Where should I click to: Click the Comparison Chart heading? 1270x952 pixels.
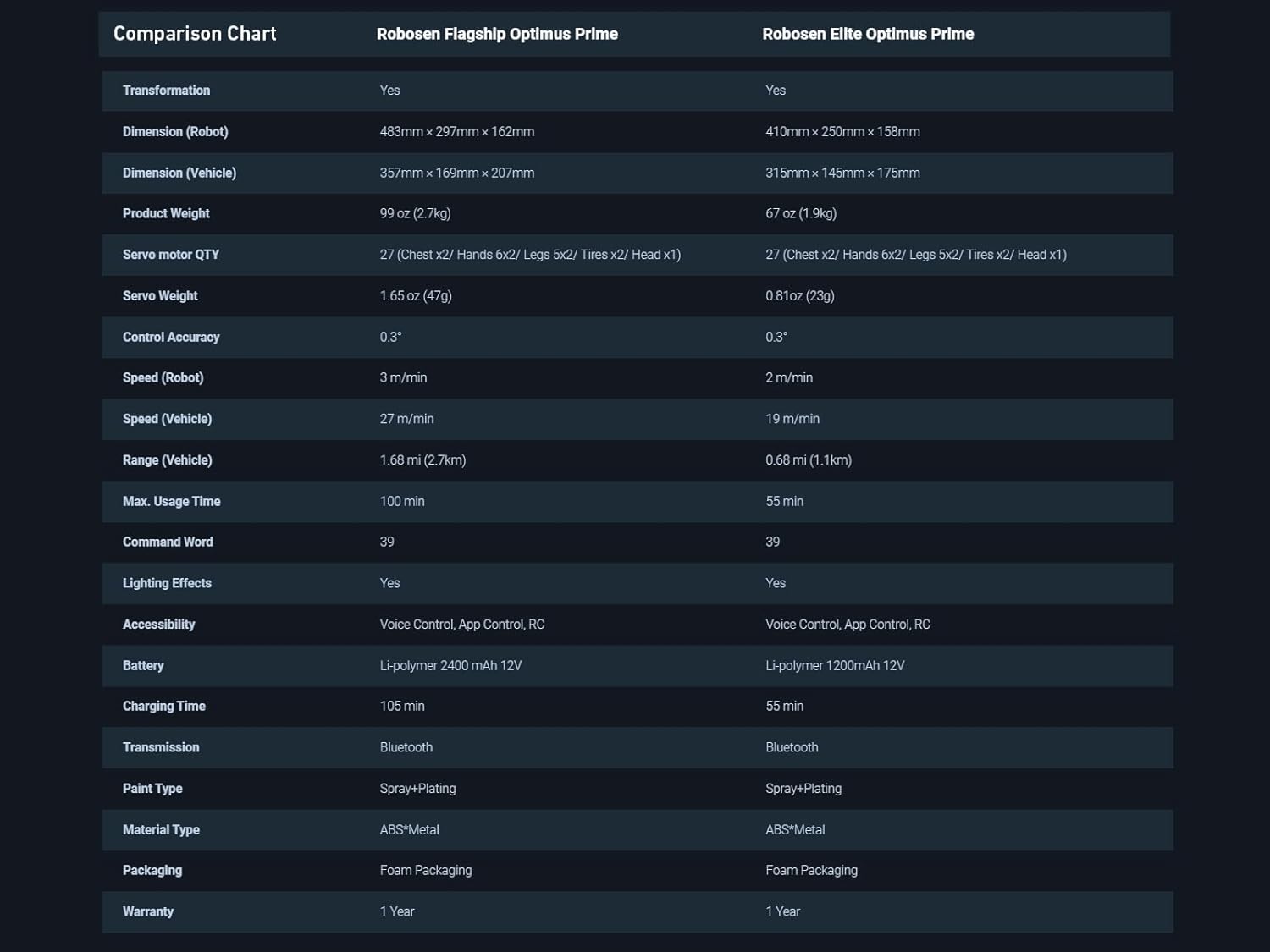pyautogui.click(x=195, y=34)
